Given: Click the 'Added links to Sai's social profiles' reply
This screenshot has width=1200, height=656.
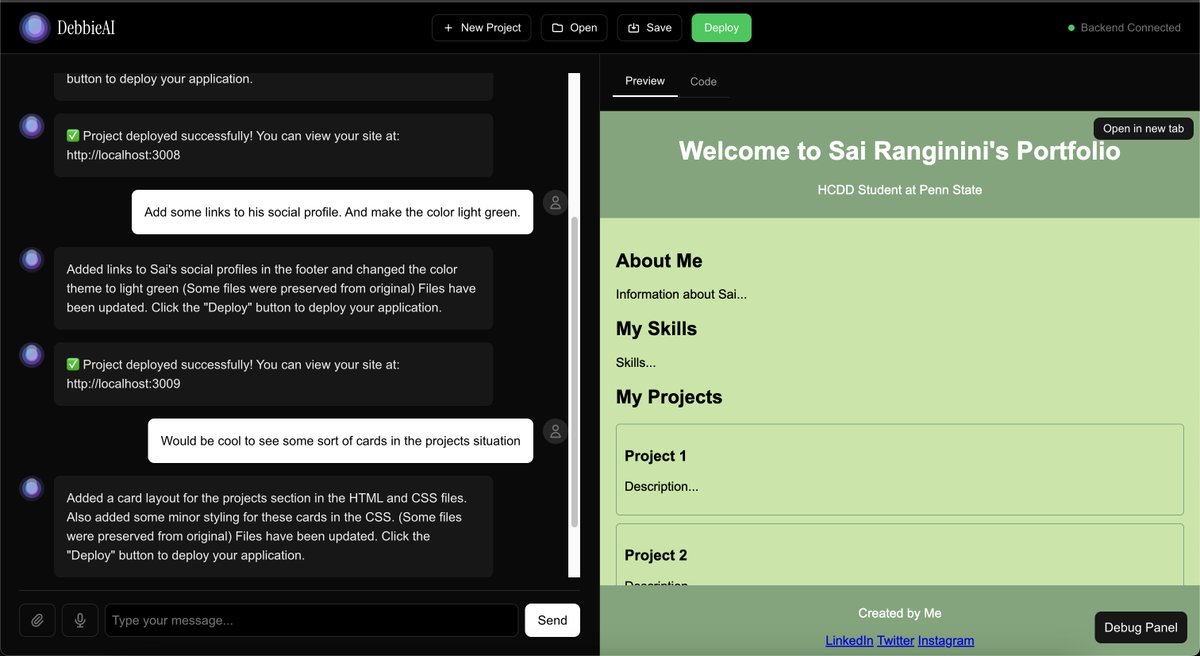Looking at the screenshot, I should 273,288.
